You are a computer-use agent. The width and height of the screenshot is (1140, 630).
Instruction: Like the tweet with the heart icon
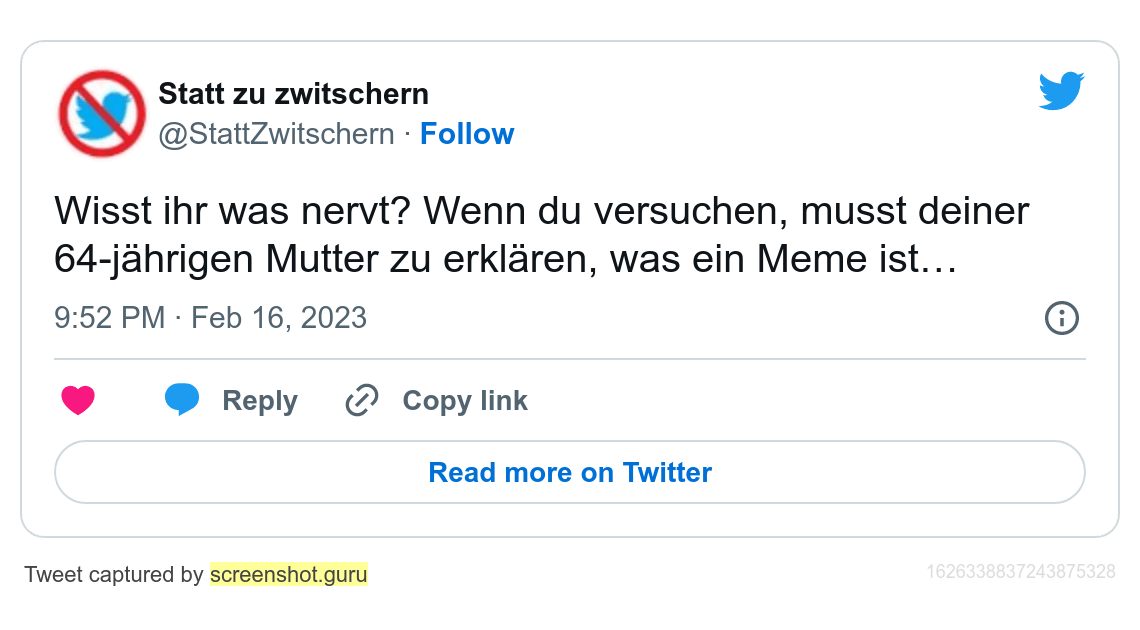tap(78, 401)
